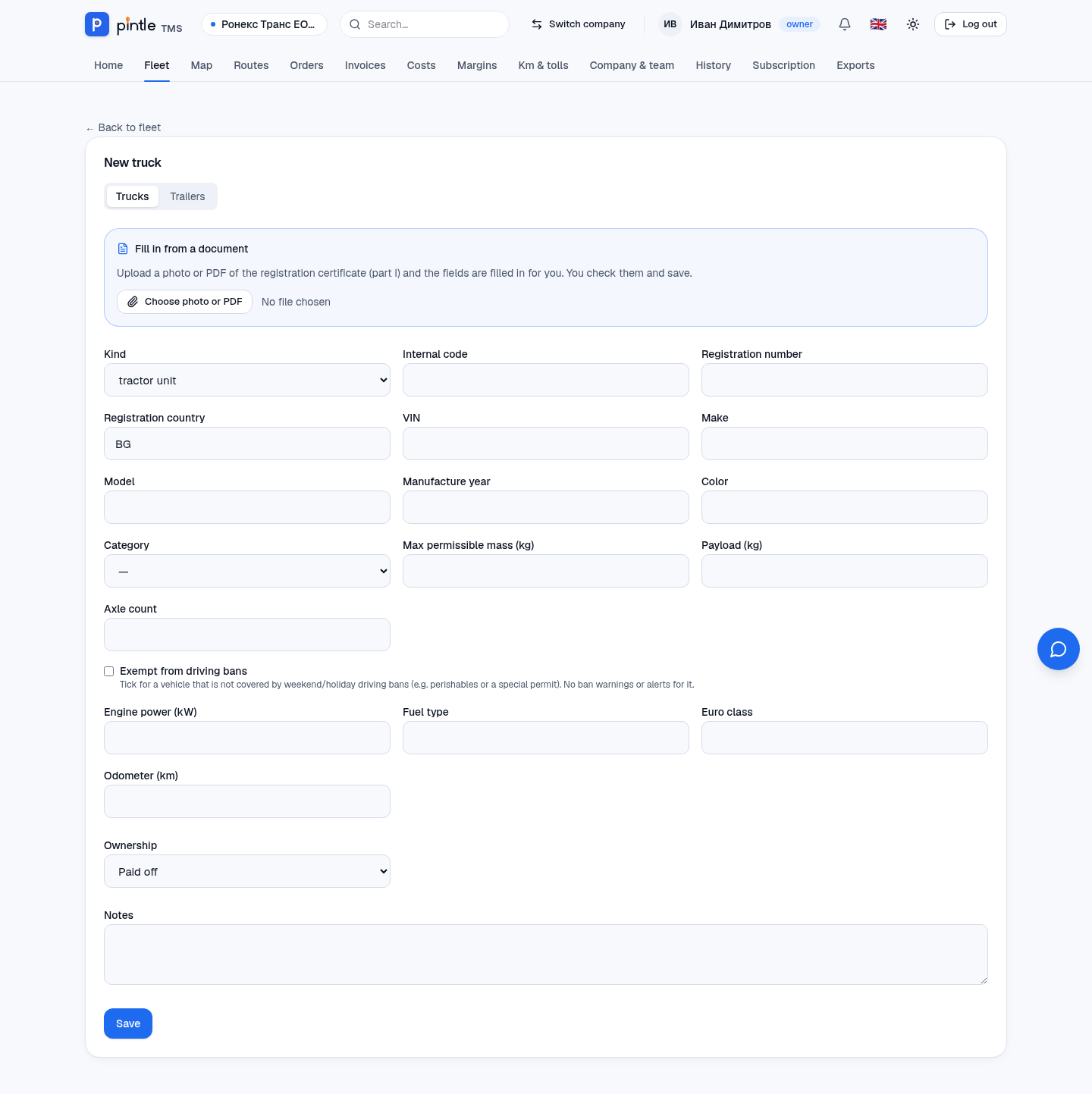The width and height of the screenshot is (1092, 1094).
Task: Click the Odometer (km) field
Action: (247, 801)
